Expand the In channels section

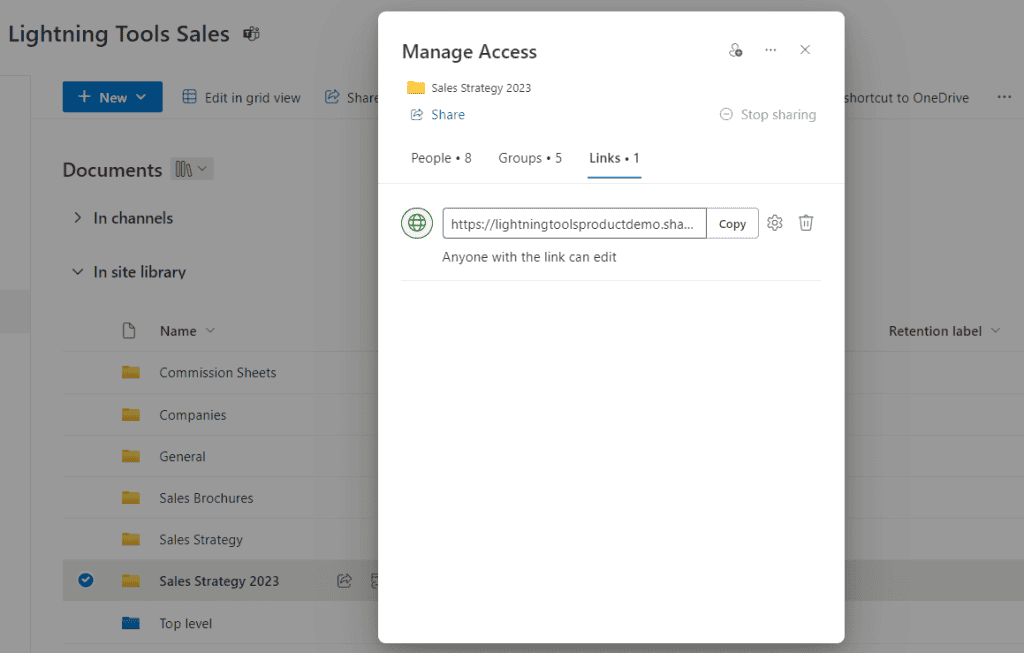point(78,218)
